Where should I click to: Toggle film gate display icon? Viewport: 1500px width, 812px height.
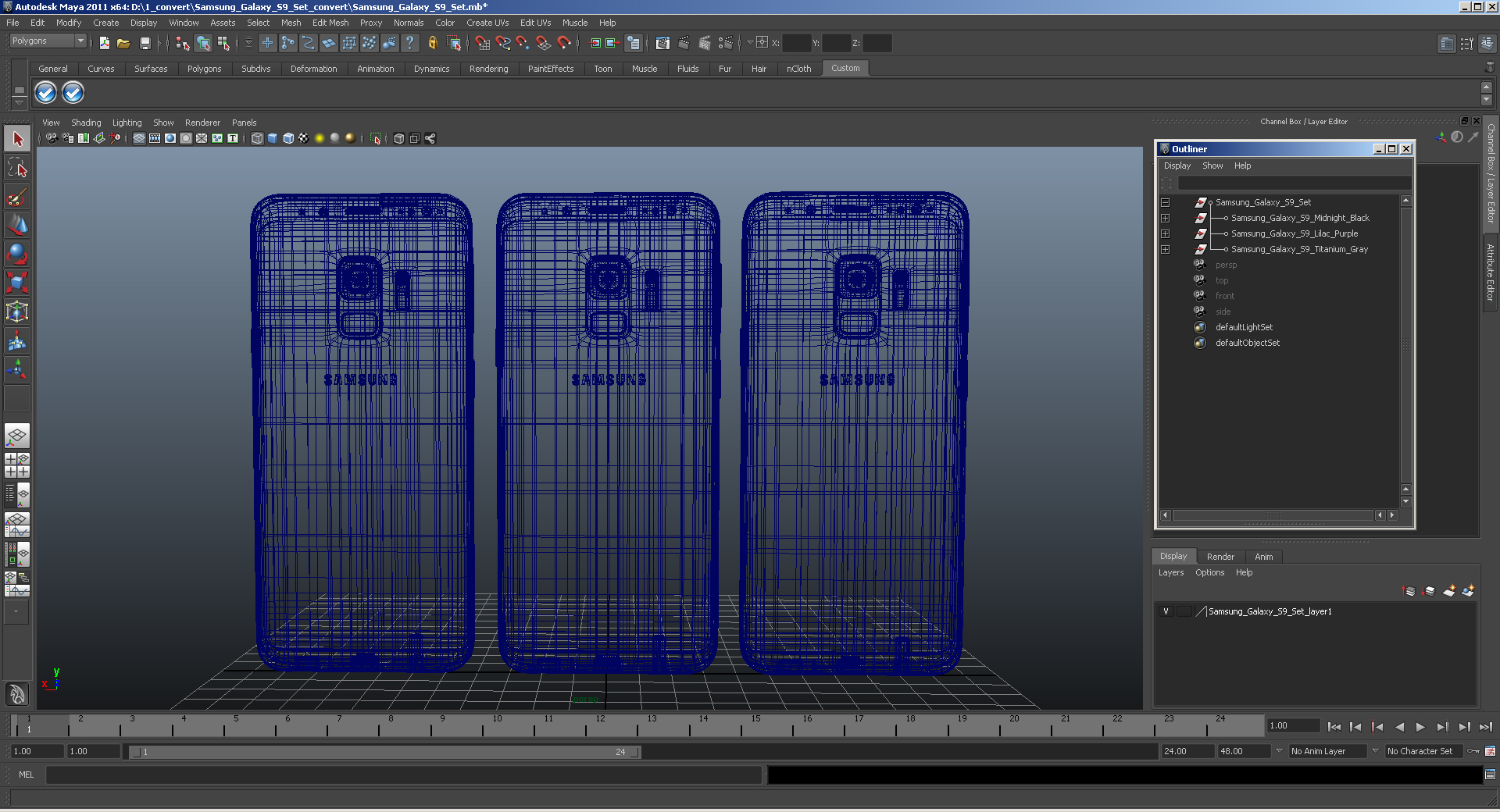click(155, 138)
